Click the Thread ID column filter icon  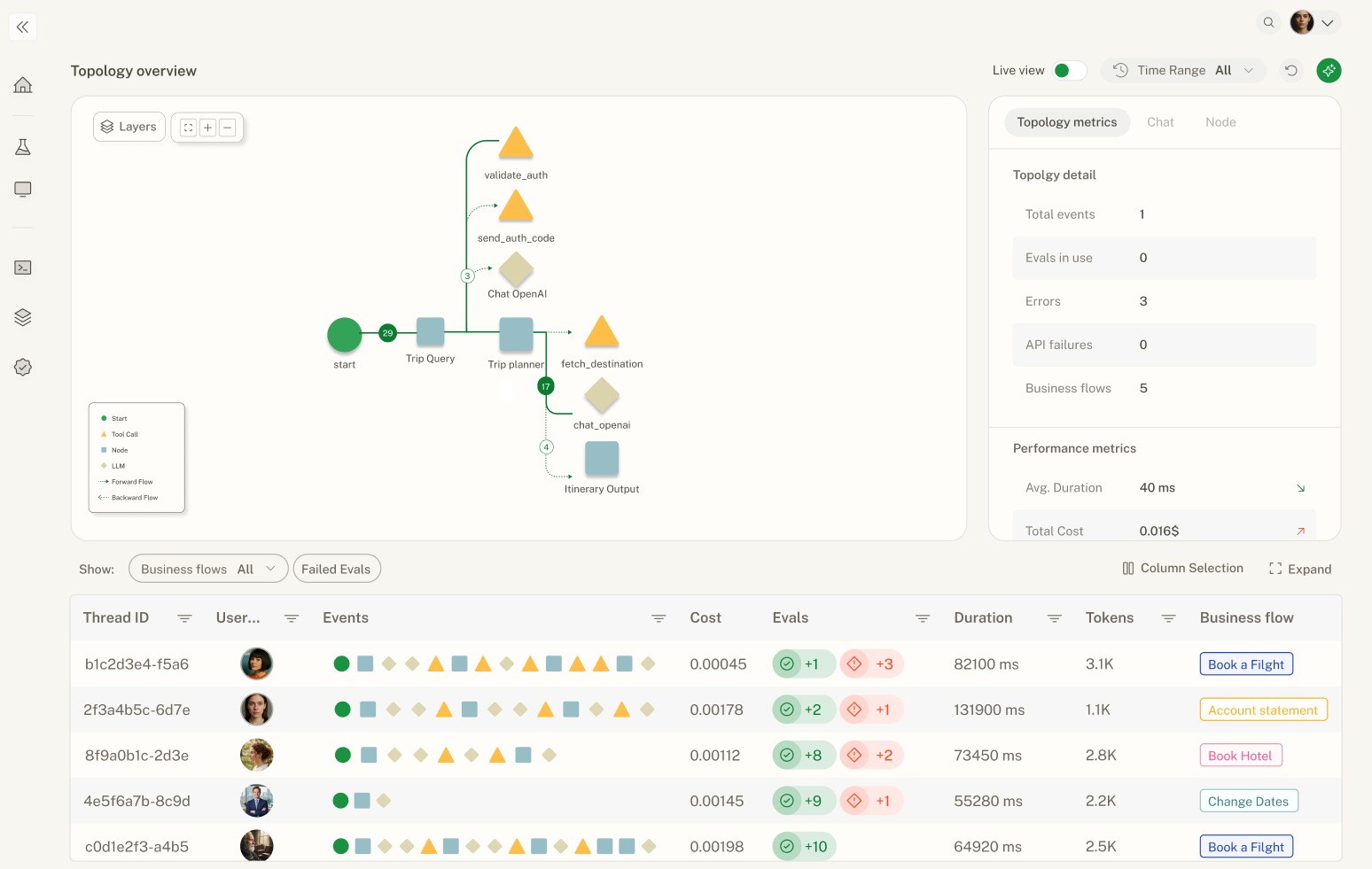(x=184, y=618)
